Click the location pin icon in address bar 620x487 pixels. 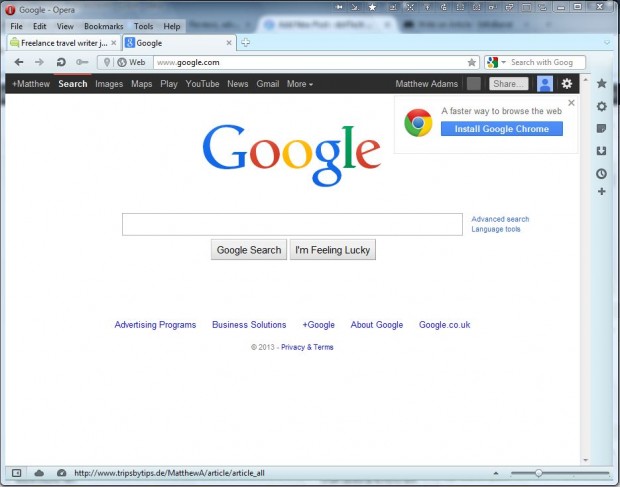click(106, 62)
